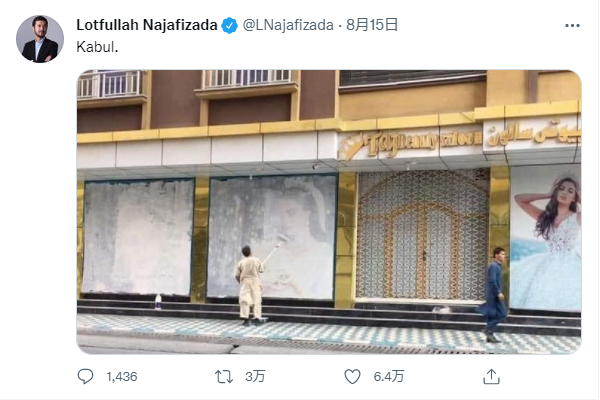Click the bride poster in the photo
This screenshot has width=600, height=400.
click(546, 238)
